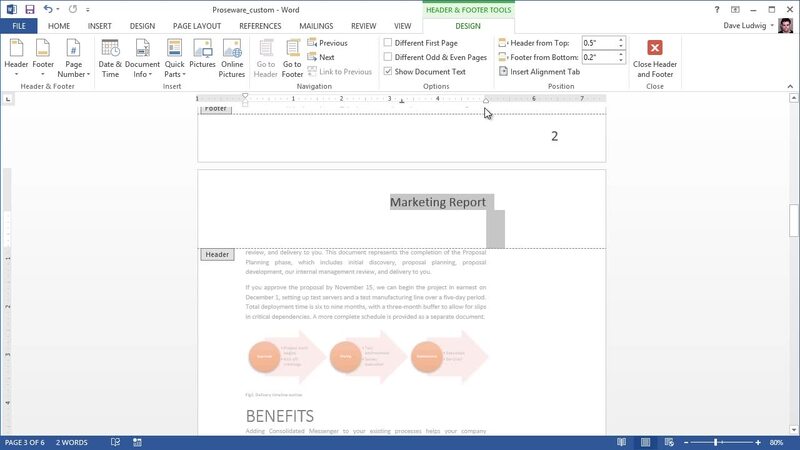Switch to the Page Layout tab
800x450 pixels.
pyautogui.click(x=196, y=26)
